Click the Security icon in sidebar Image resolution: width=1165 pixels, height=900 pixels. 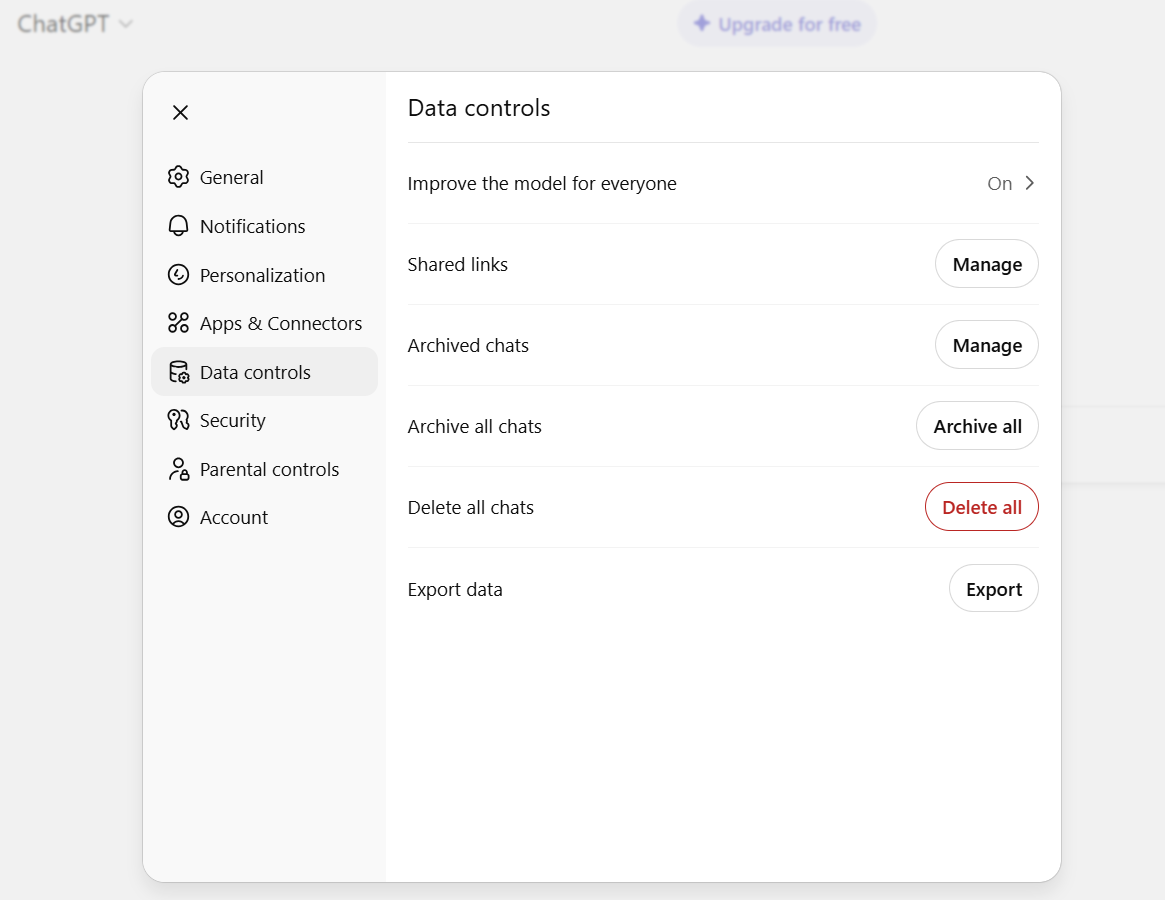pyautogui.click(x=178, y=420)
